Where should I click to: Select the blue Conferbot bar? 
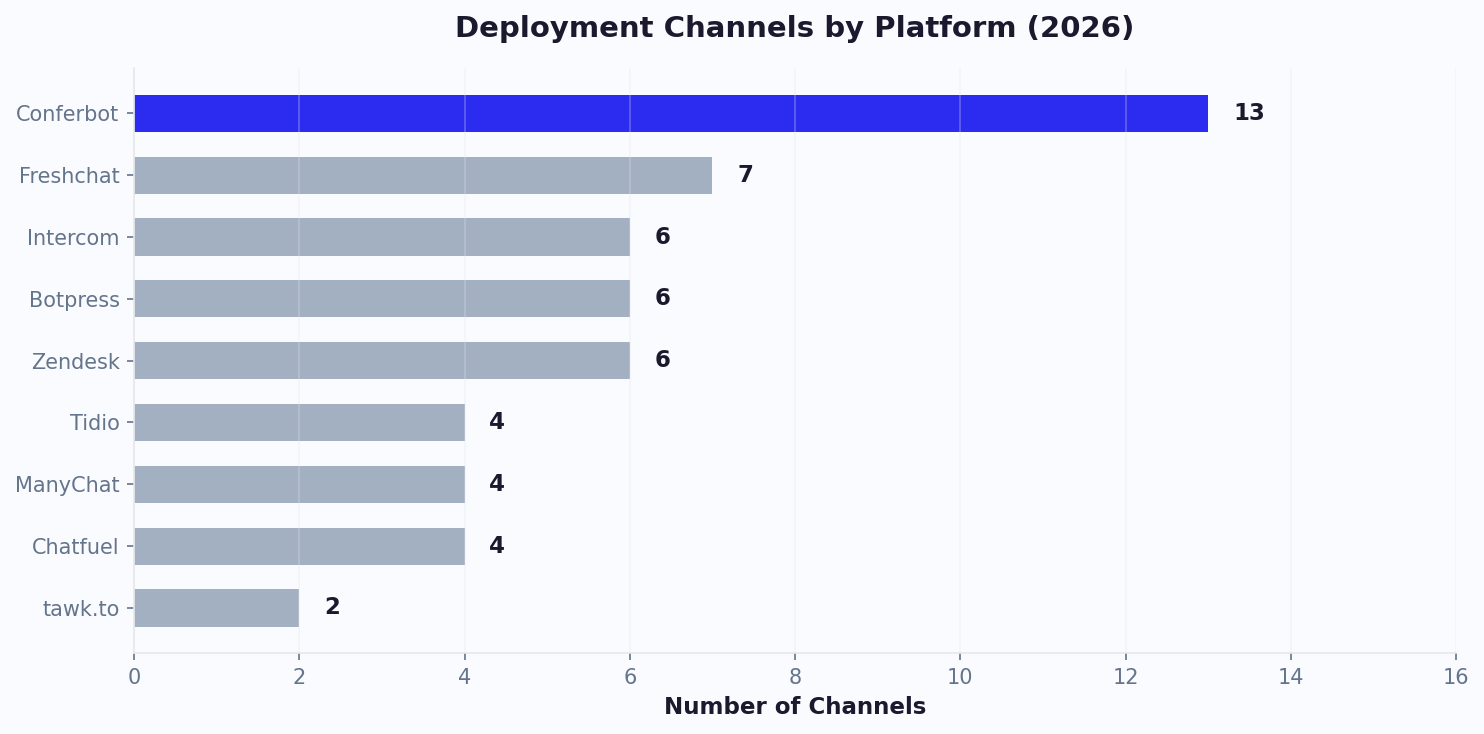(x=670, y=113)
